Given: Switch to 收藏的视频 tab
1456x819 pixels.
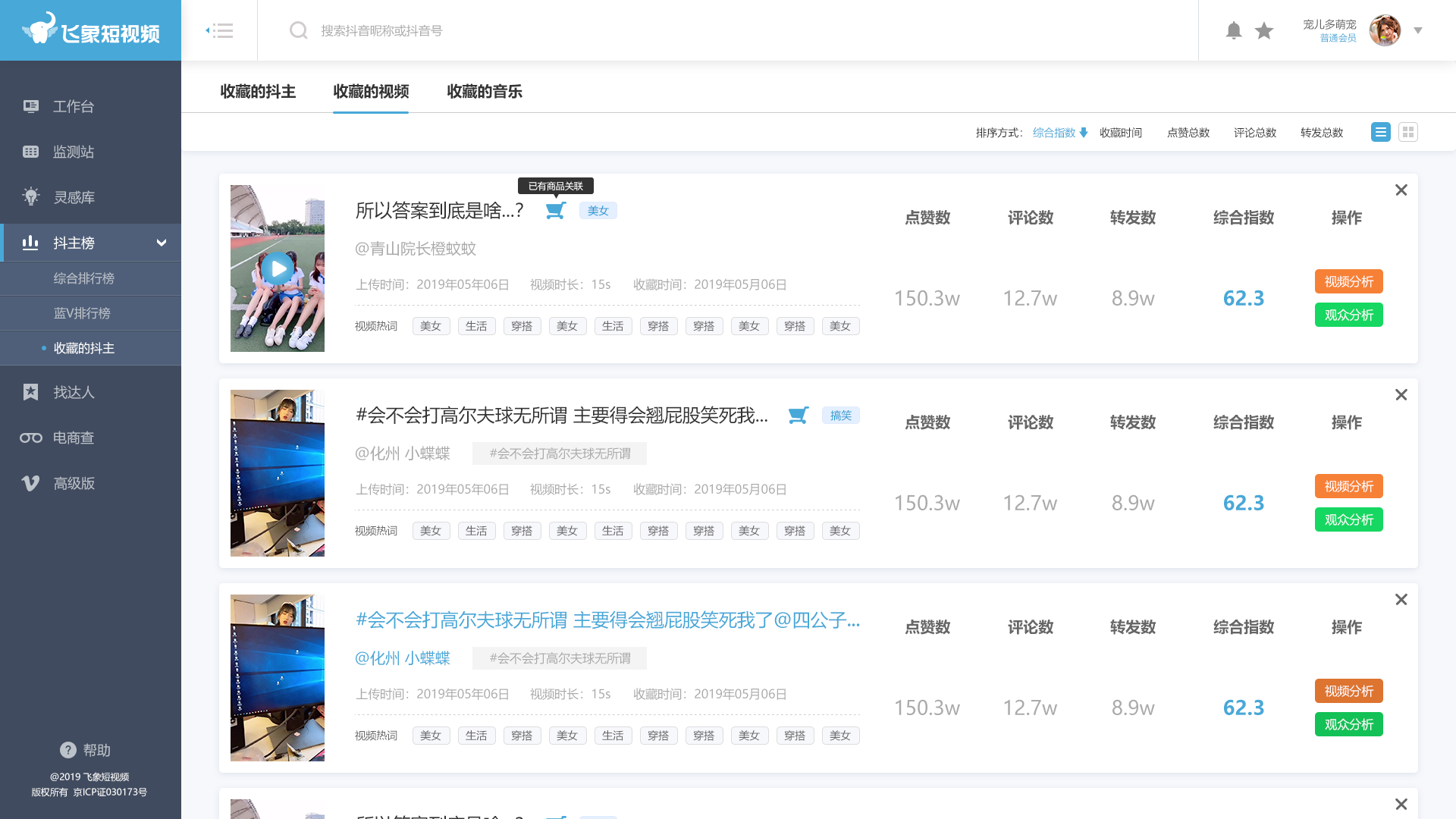Looking at the screenshot, I should click(x=371, y=92).
